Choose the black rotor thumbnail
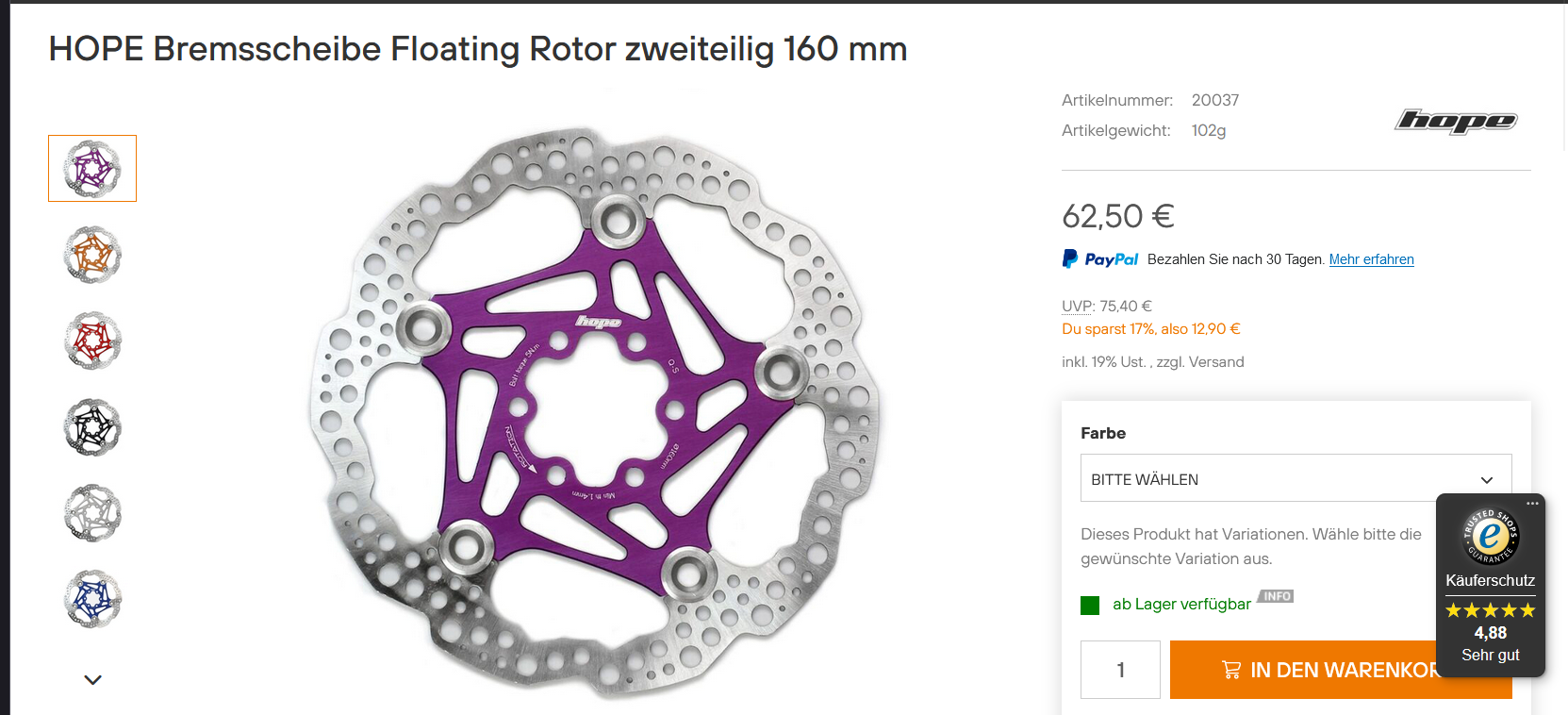This screenshot has width=1568, height=715. pyautogui.click(x=92, y=427)
